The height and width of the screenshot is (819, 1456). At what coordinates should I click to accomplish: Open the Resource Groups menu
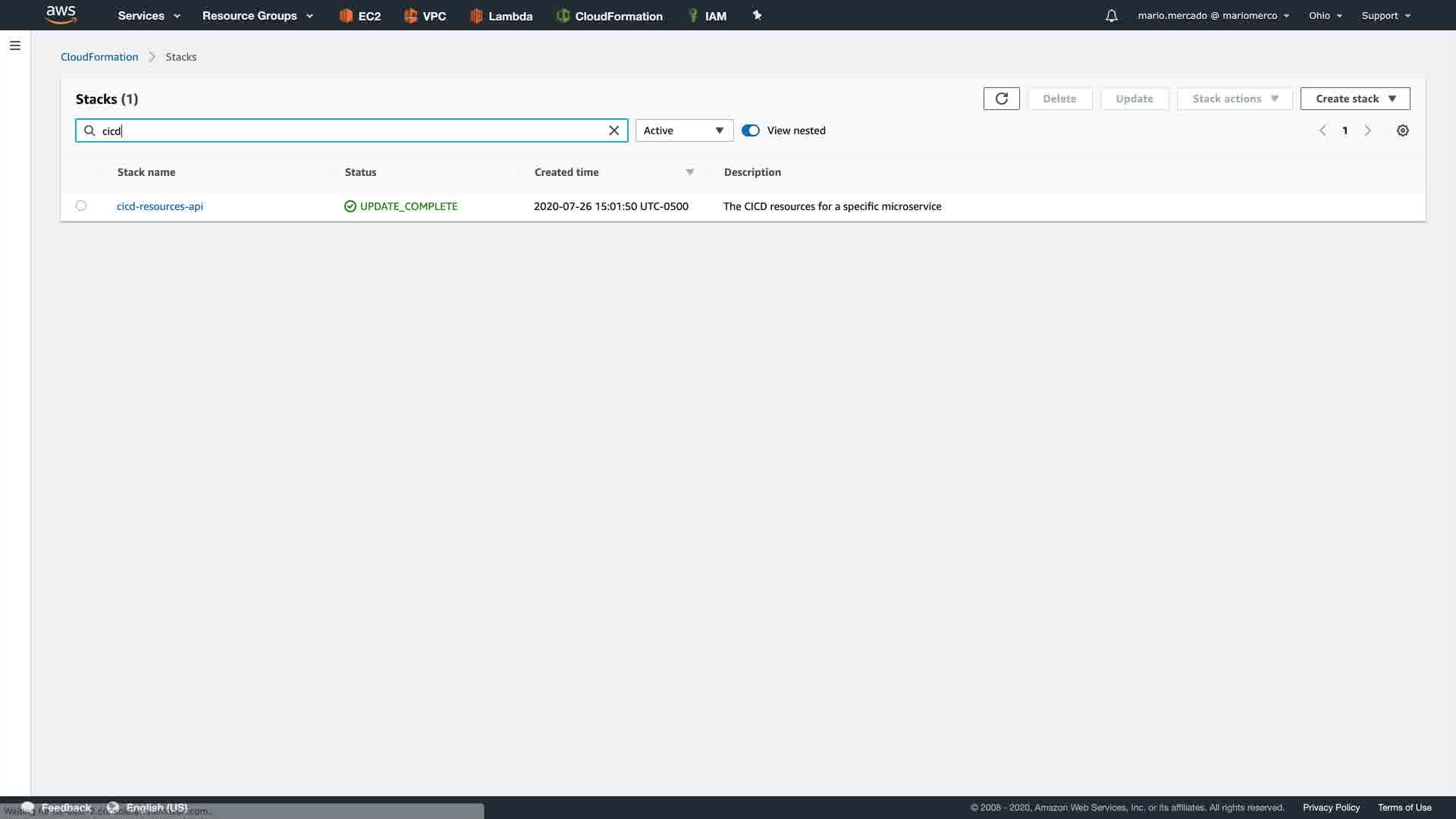pyautogui.click(x=257, y=15)
